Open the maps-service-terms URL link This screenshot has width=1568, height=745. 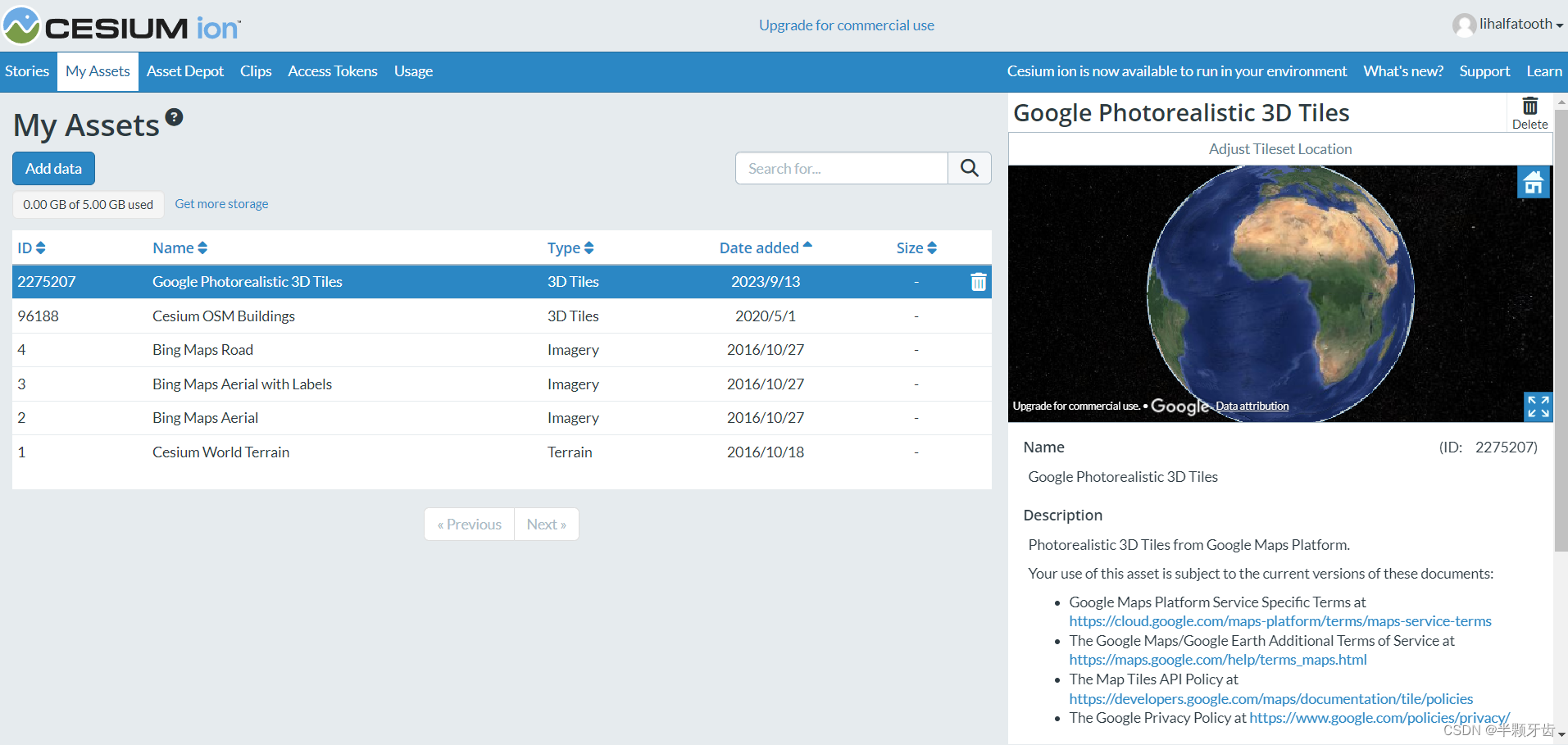click(x=1280, y=621)
